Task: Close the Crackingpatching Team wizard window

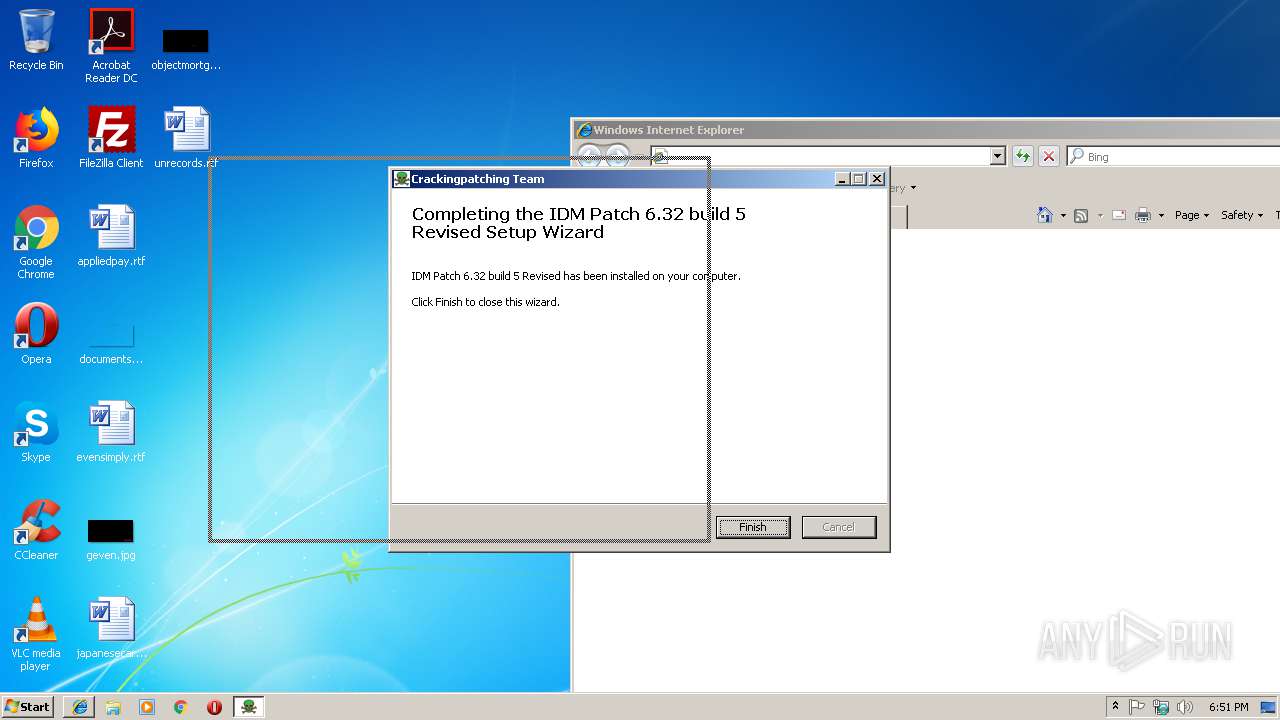Action: (x=877, y=179)
